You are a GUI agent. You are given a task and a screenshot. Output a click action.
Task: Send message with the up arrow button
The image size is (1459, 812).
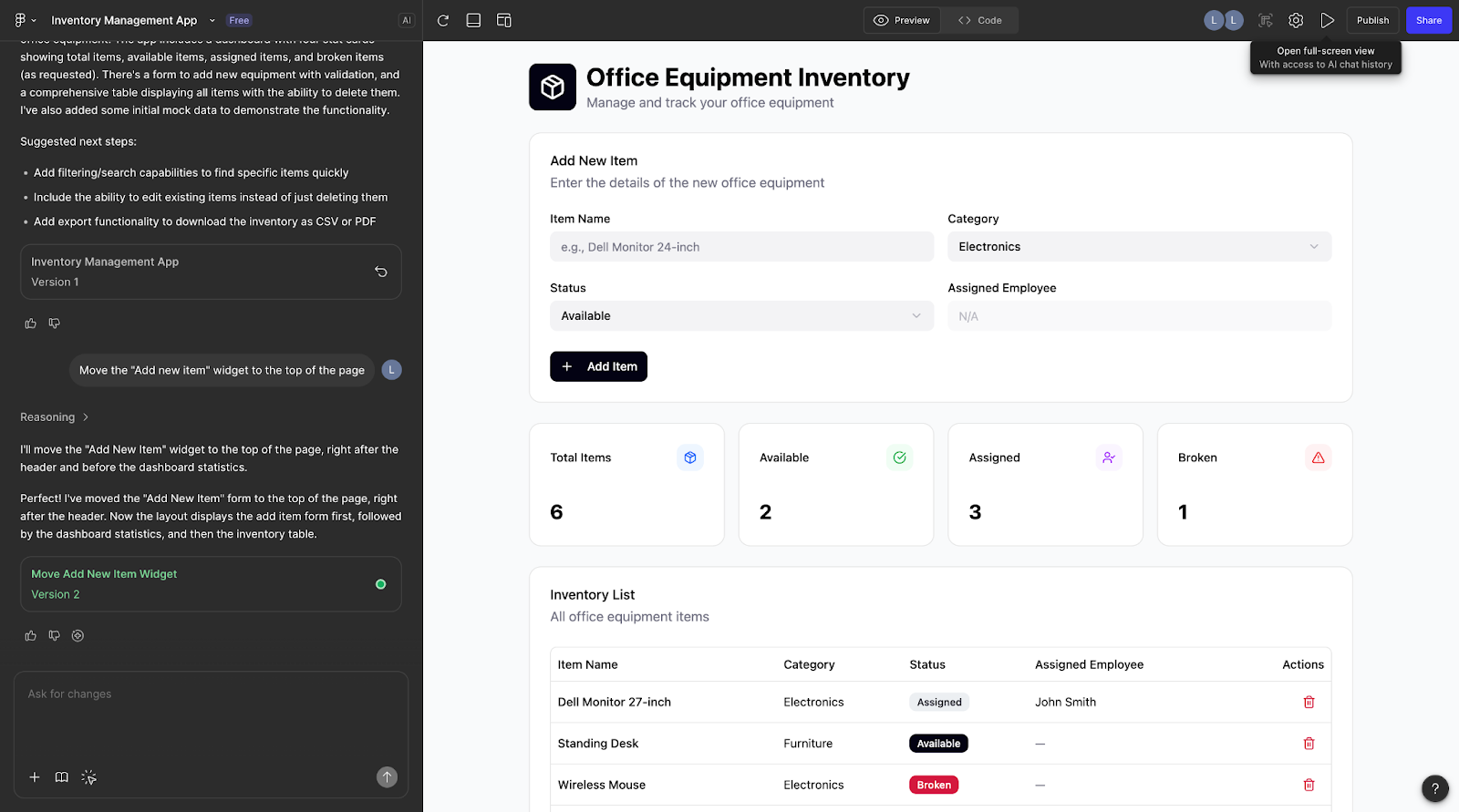coord(387,777)
